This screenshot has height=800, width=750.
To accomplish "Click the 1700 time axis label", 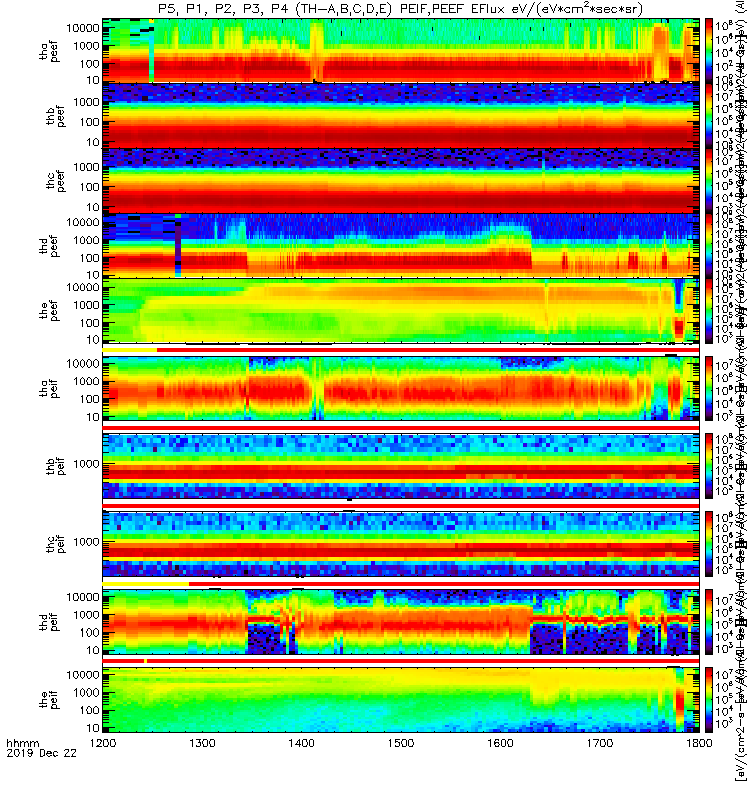I will (599, 743).
